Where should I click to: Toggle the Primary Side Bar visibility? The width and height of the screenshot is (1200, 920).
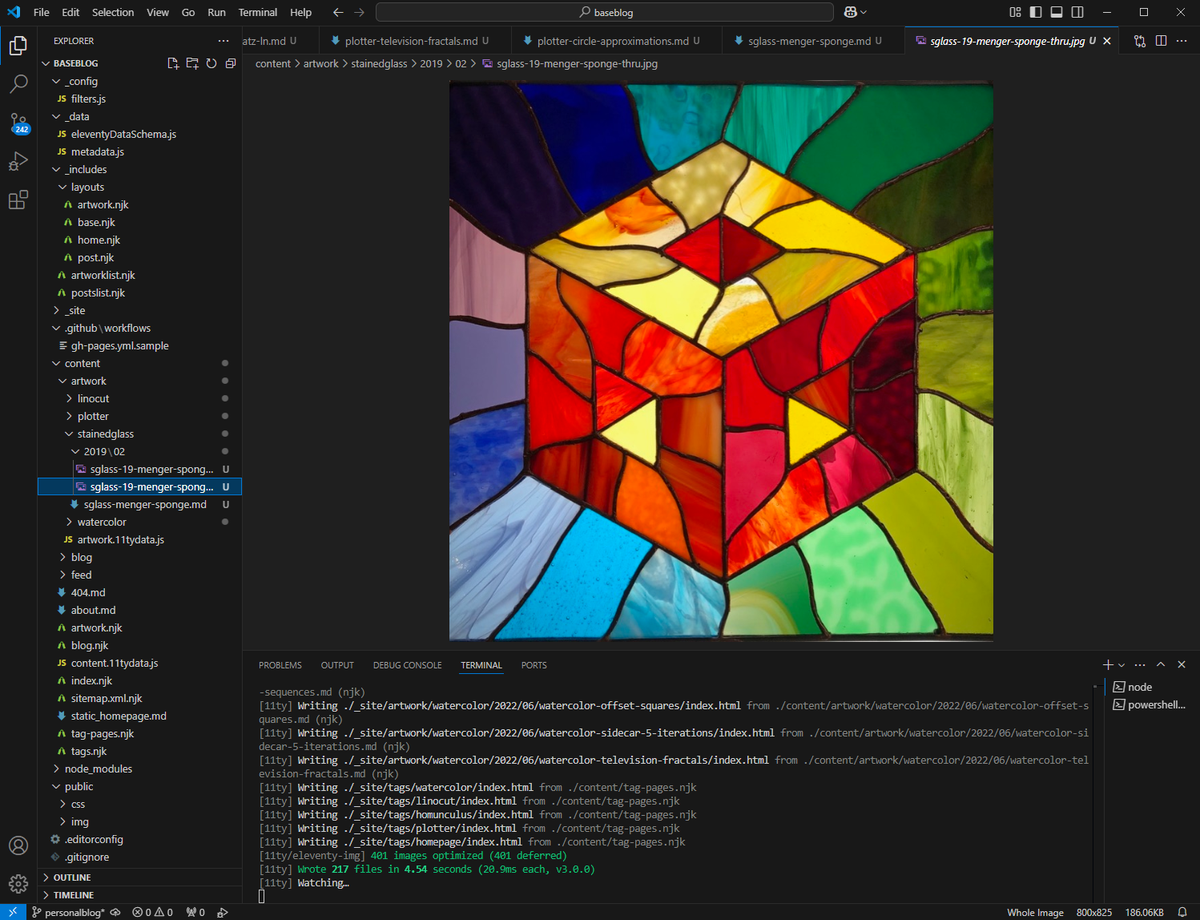coord(1037,11)
